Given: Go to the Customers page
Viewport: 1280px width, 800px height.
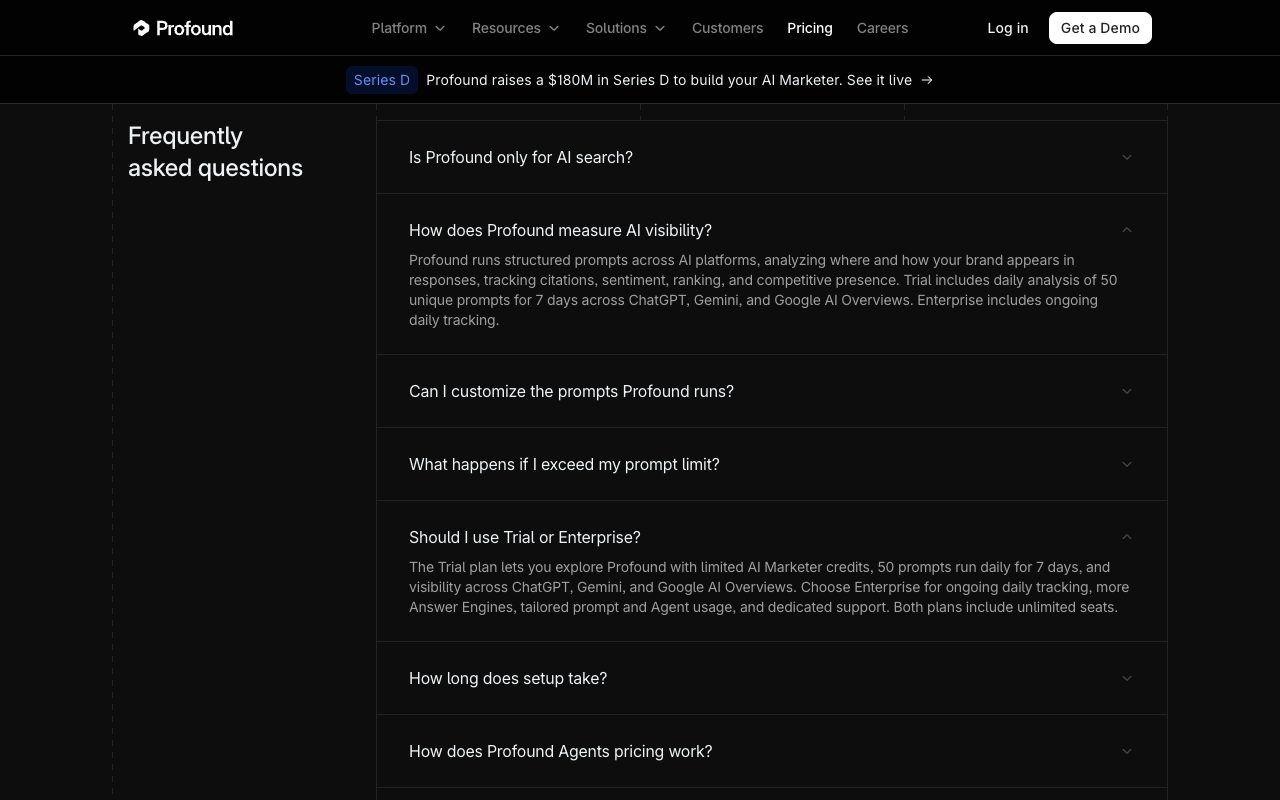Looking at the screenshot, I should point(727,28).
